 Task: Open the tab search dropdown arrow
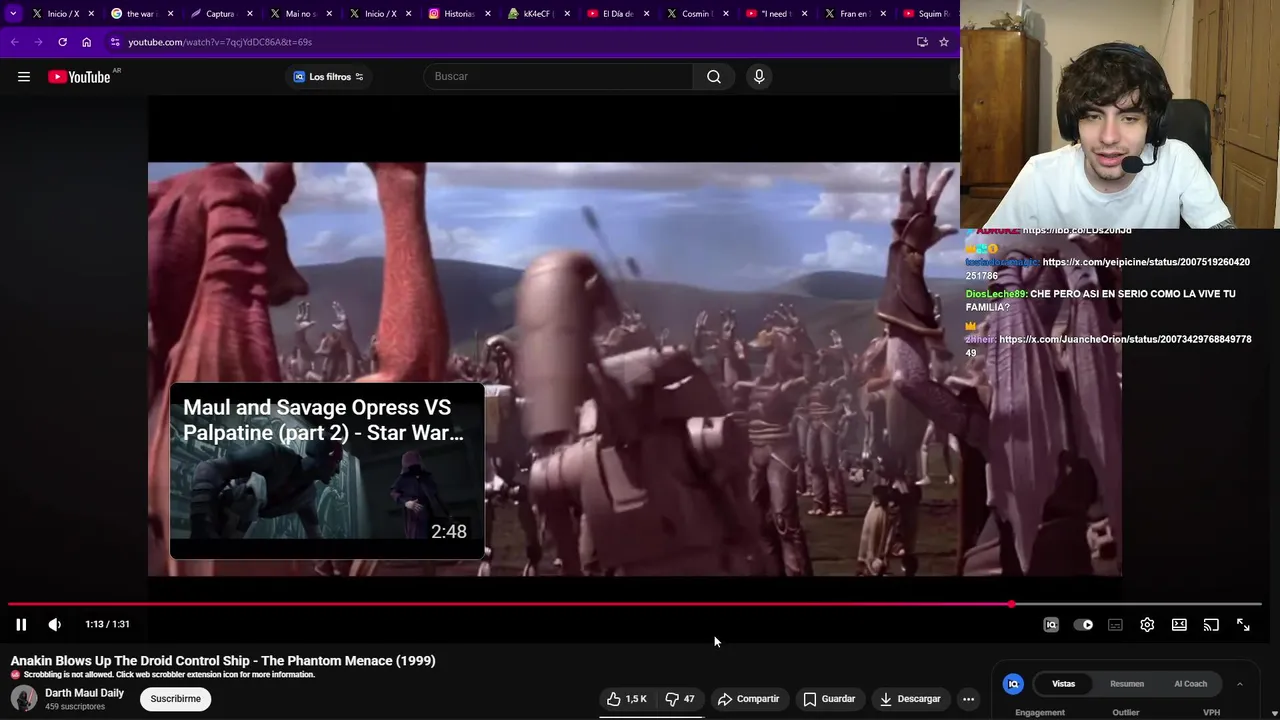[x=13, y=14]
